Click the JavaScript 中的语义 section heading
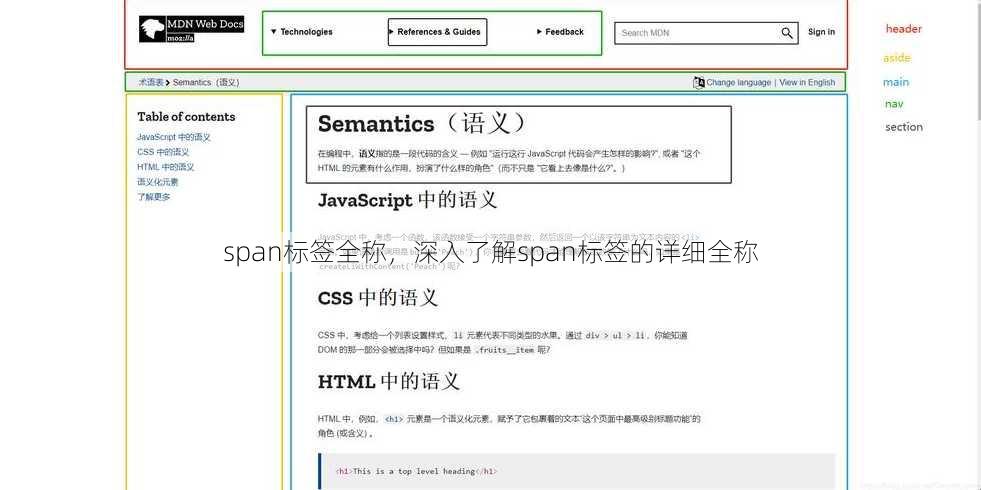Viewport: 981px width, 490px height. tap(407, 200)
